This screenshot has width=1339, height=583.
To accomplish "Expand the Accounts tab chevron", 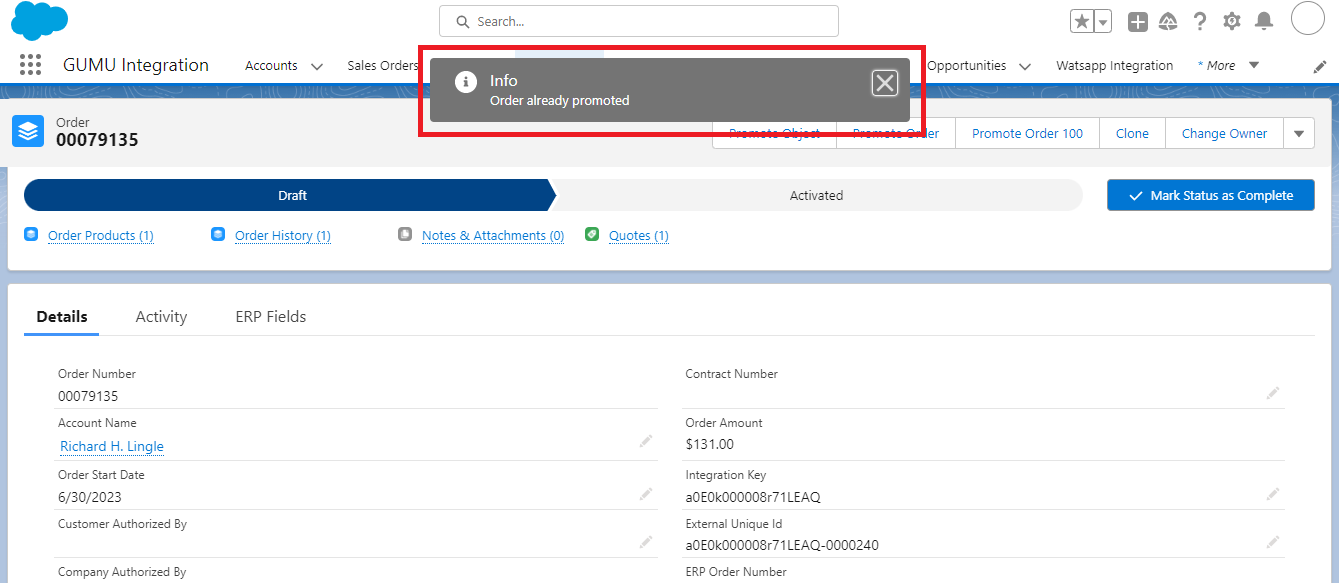I will (x=317, y=67).
